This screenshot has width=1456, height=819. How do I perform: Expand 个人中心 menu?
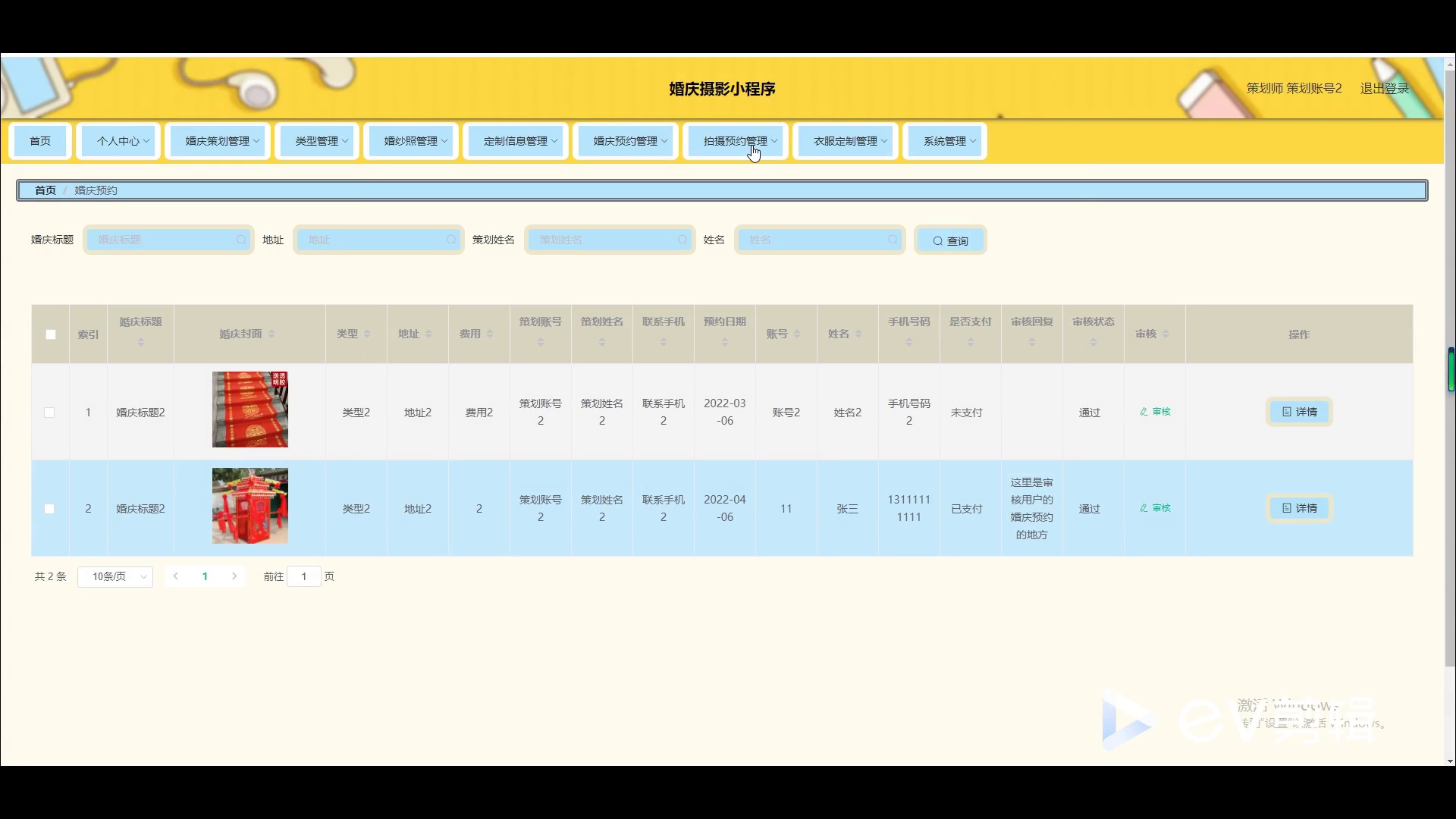(x=118, y=141)
